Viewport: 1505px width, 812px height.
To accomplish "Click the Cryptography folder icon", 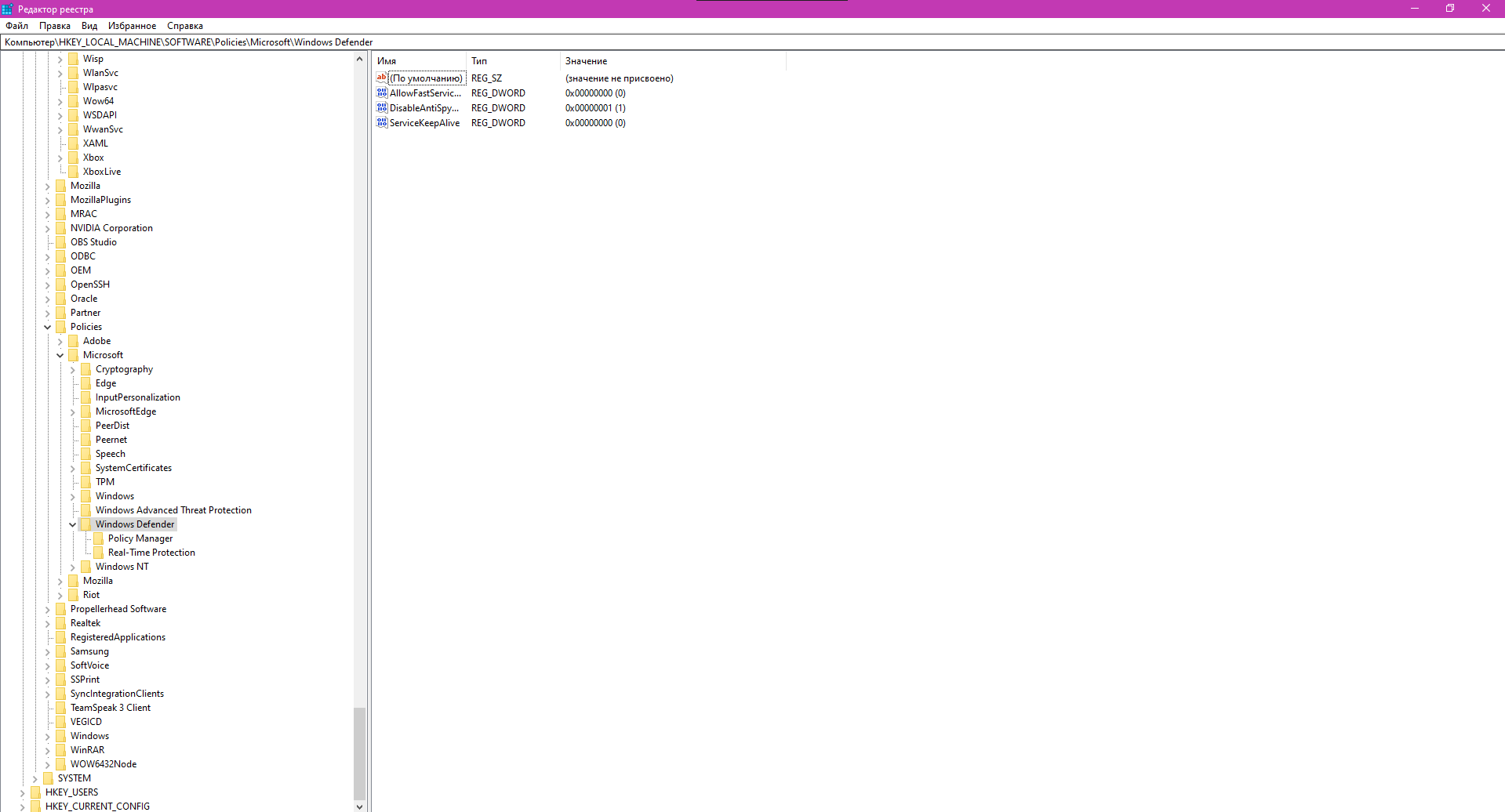I will (86, 369).
